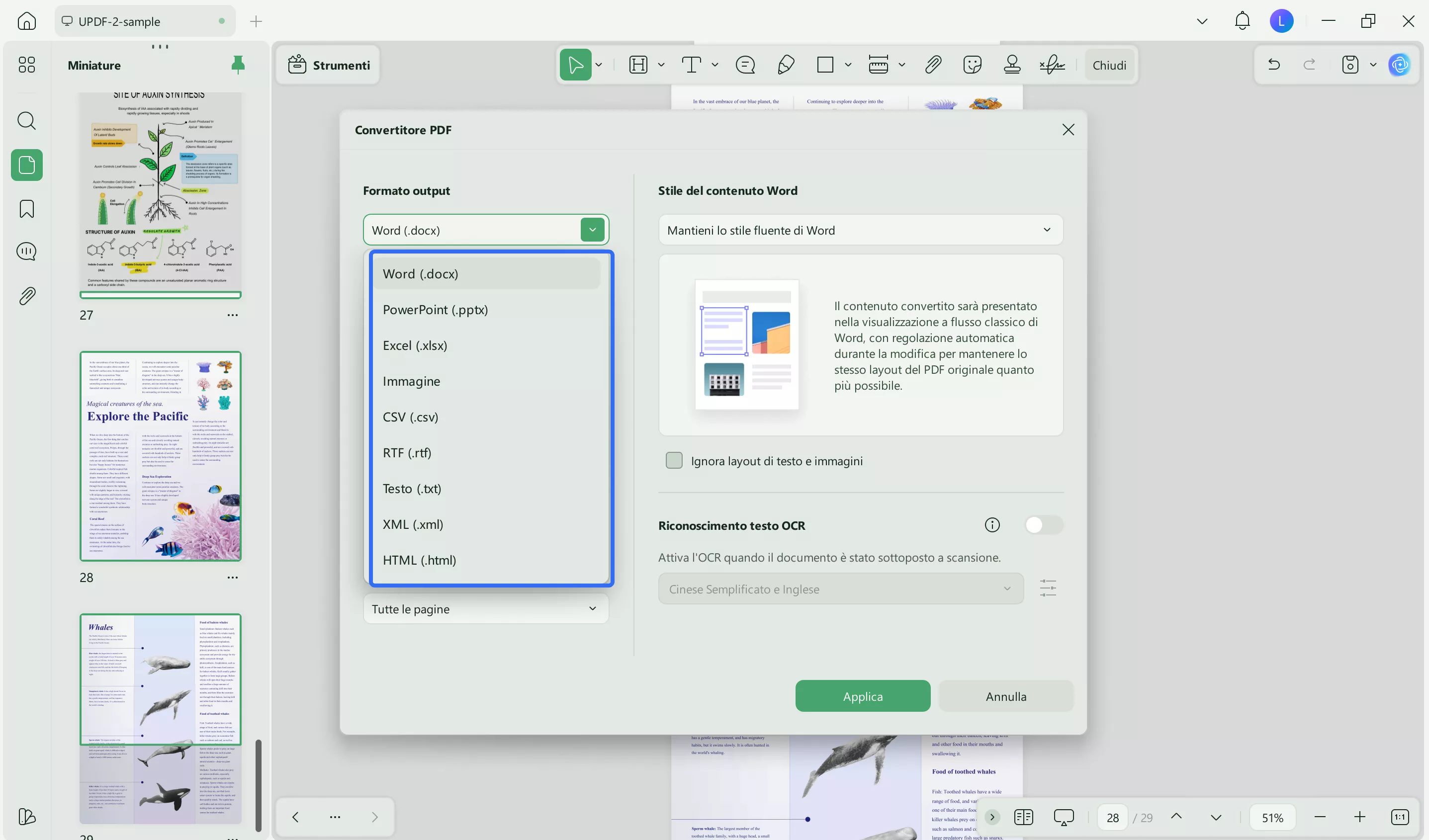The width and height of the screenshot is (1429, 840).
Task: Select the stamp tool
Action: pyautogui.click(x=1012, y=64)
